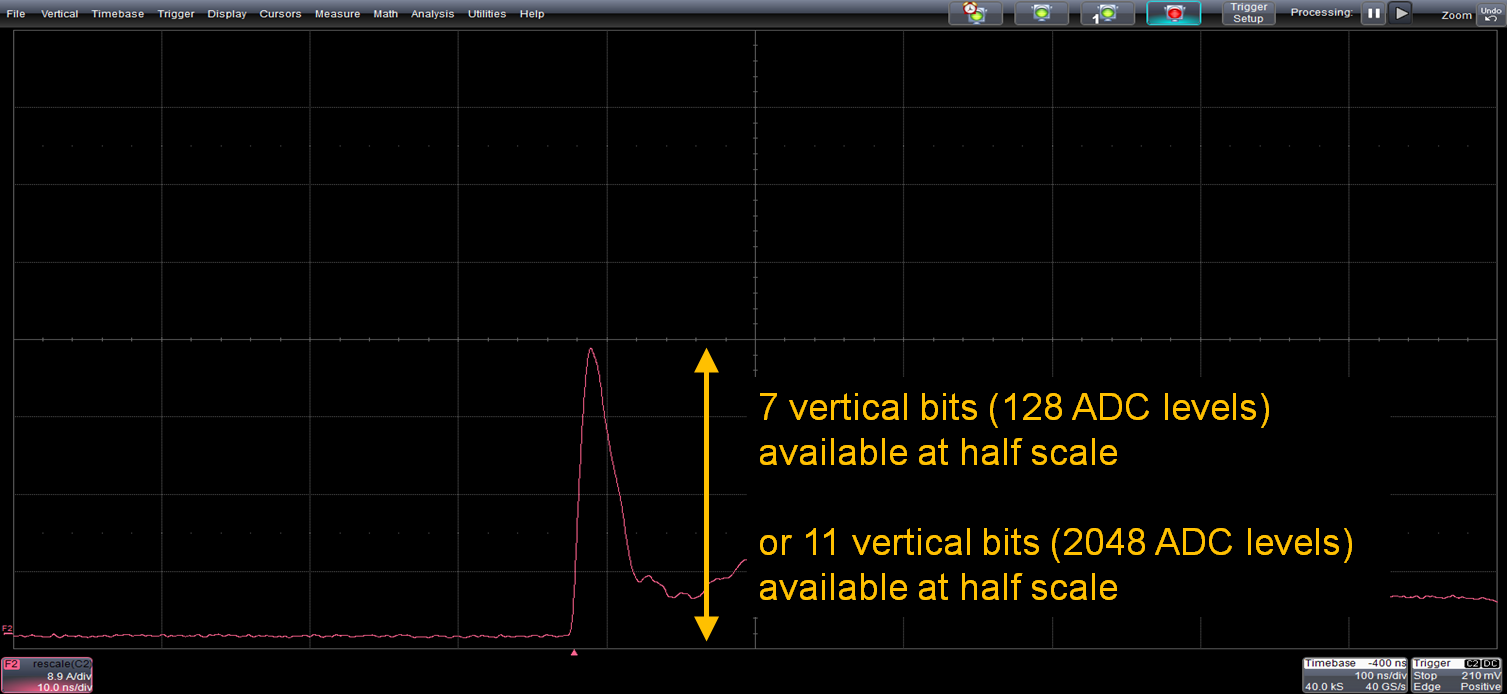Switch to Auto trigger mode
Screen dimensions: 1507x695
click(975, 13)
